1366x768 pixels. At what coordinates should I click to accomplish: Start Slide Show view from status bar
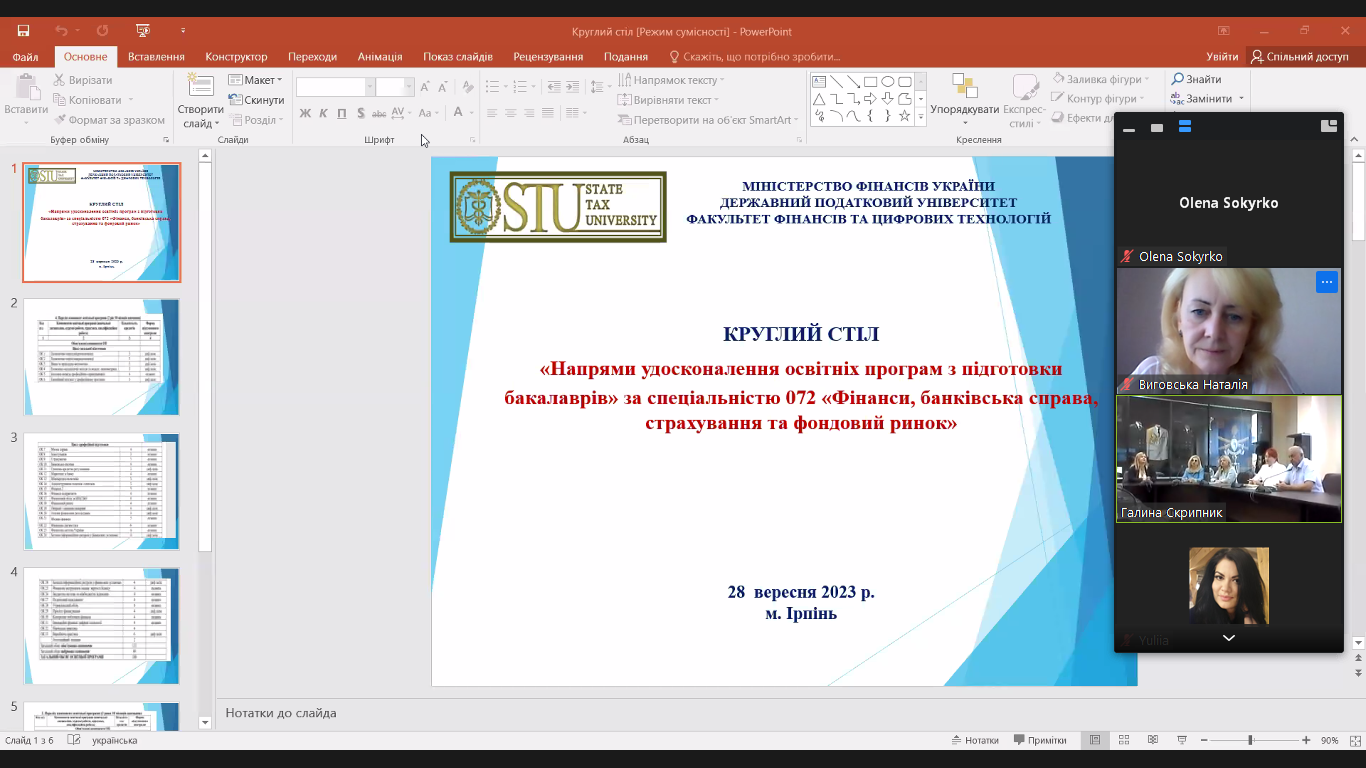click(x=1182, y=740)
